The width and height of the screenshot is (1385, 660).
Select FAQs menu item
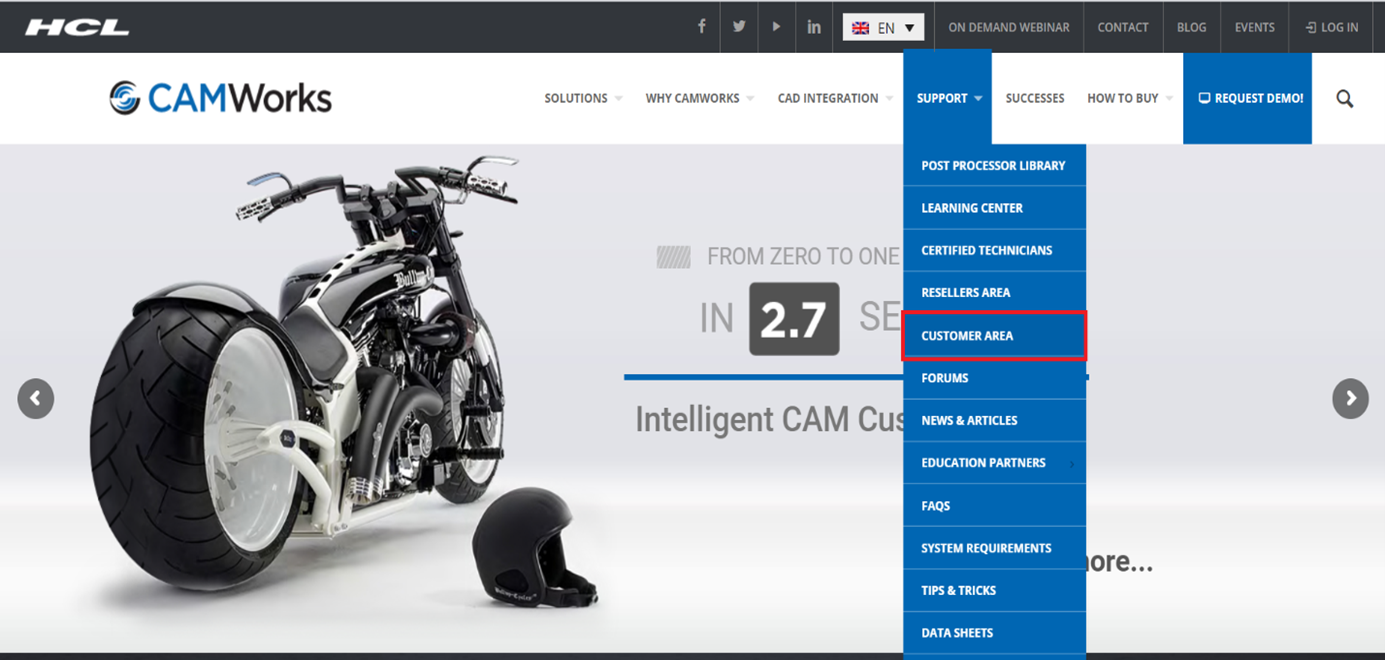995,506
